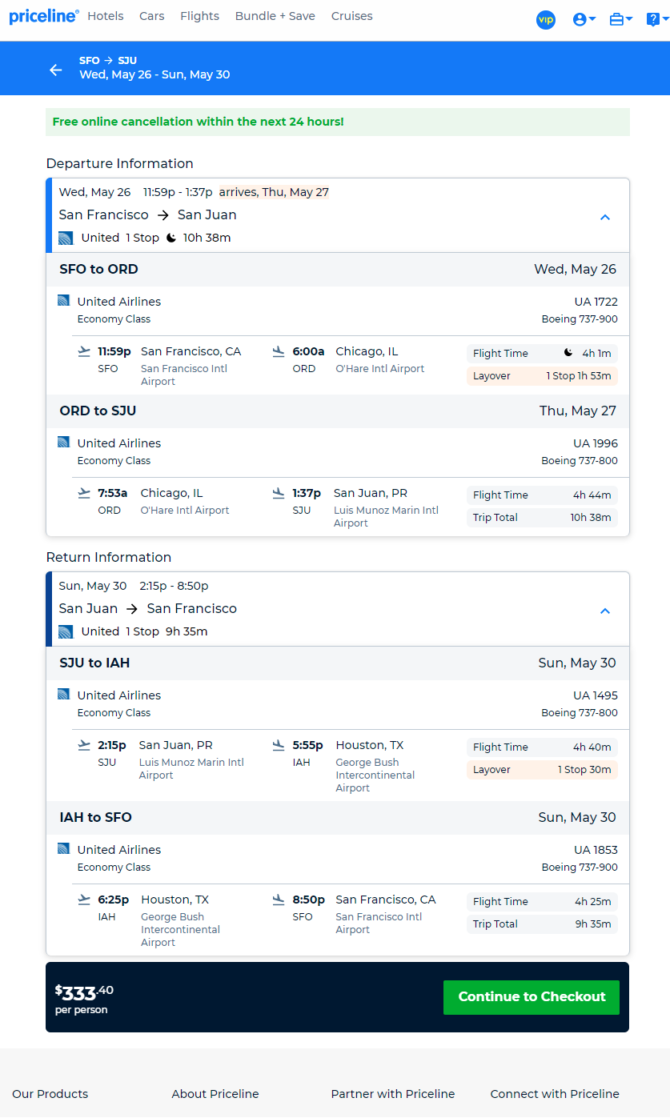
Task: Click flight number UA 1722
Action: [x=596, y=302]
